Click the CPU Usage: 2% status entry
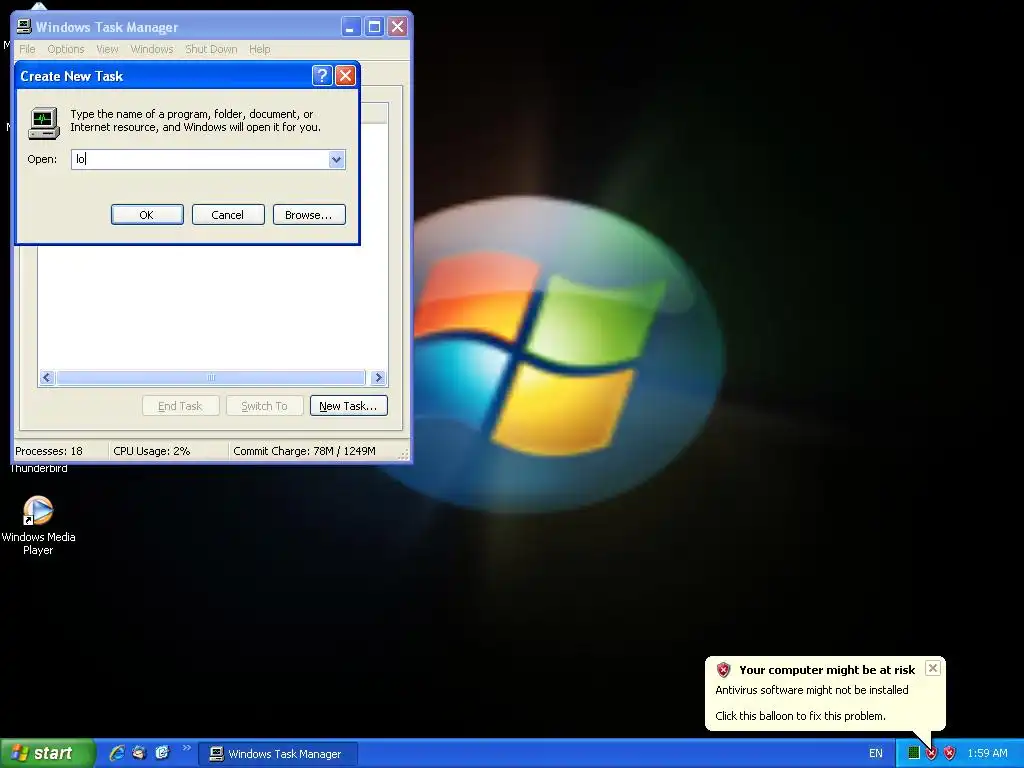Image resolution: width=1024 pixels, height=768 pixels. point(152,451)
